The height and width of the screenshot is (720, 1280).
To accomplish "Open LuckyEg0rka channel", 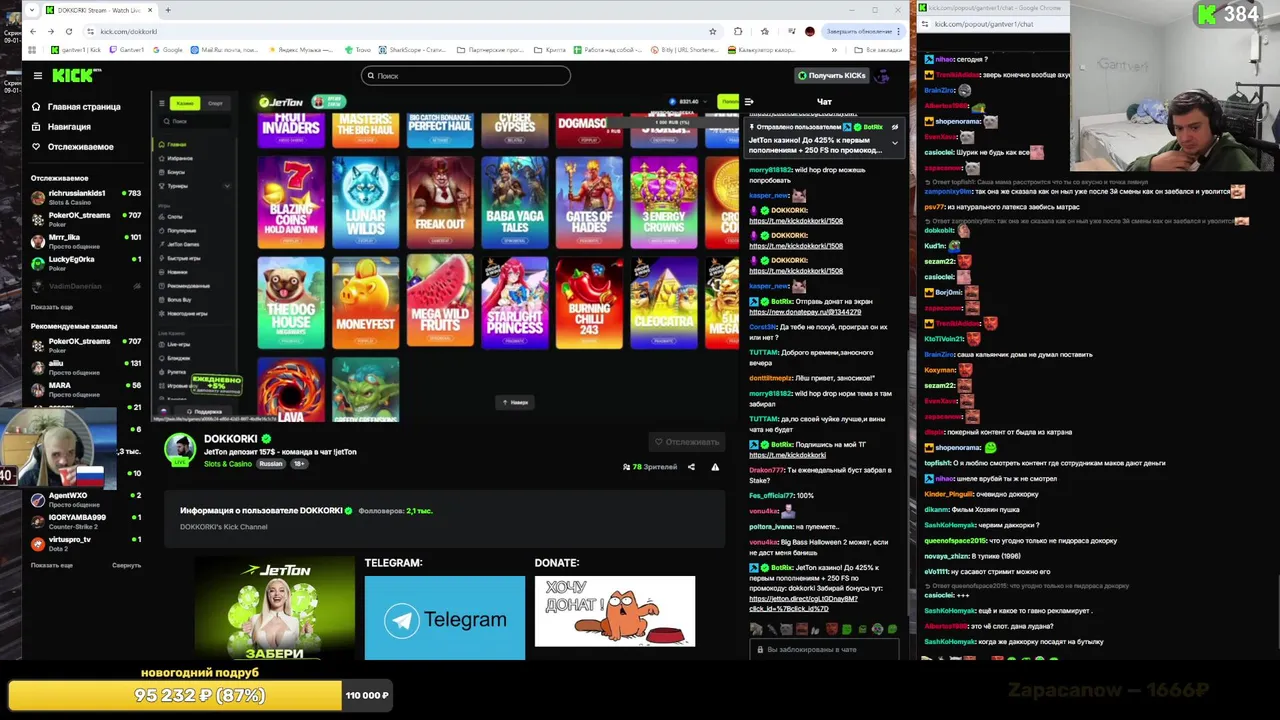I will coord(86,263).
